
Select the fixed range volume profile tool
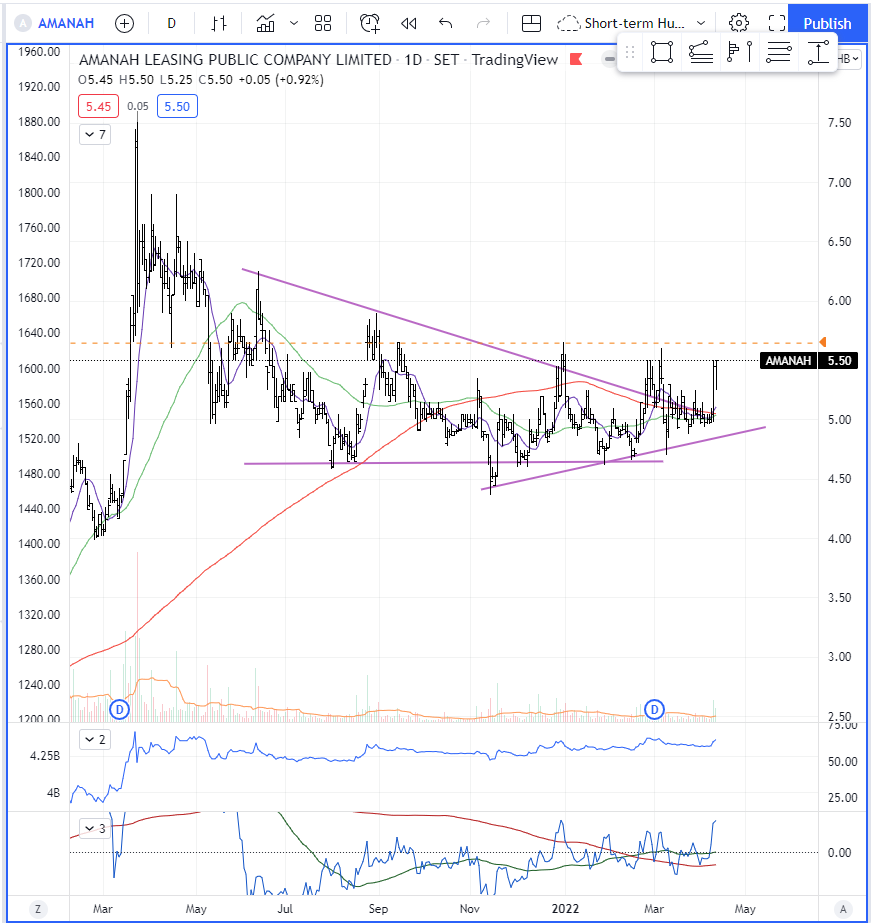click(739, 52)
